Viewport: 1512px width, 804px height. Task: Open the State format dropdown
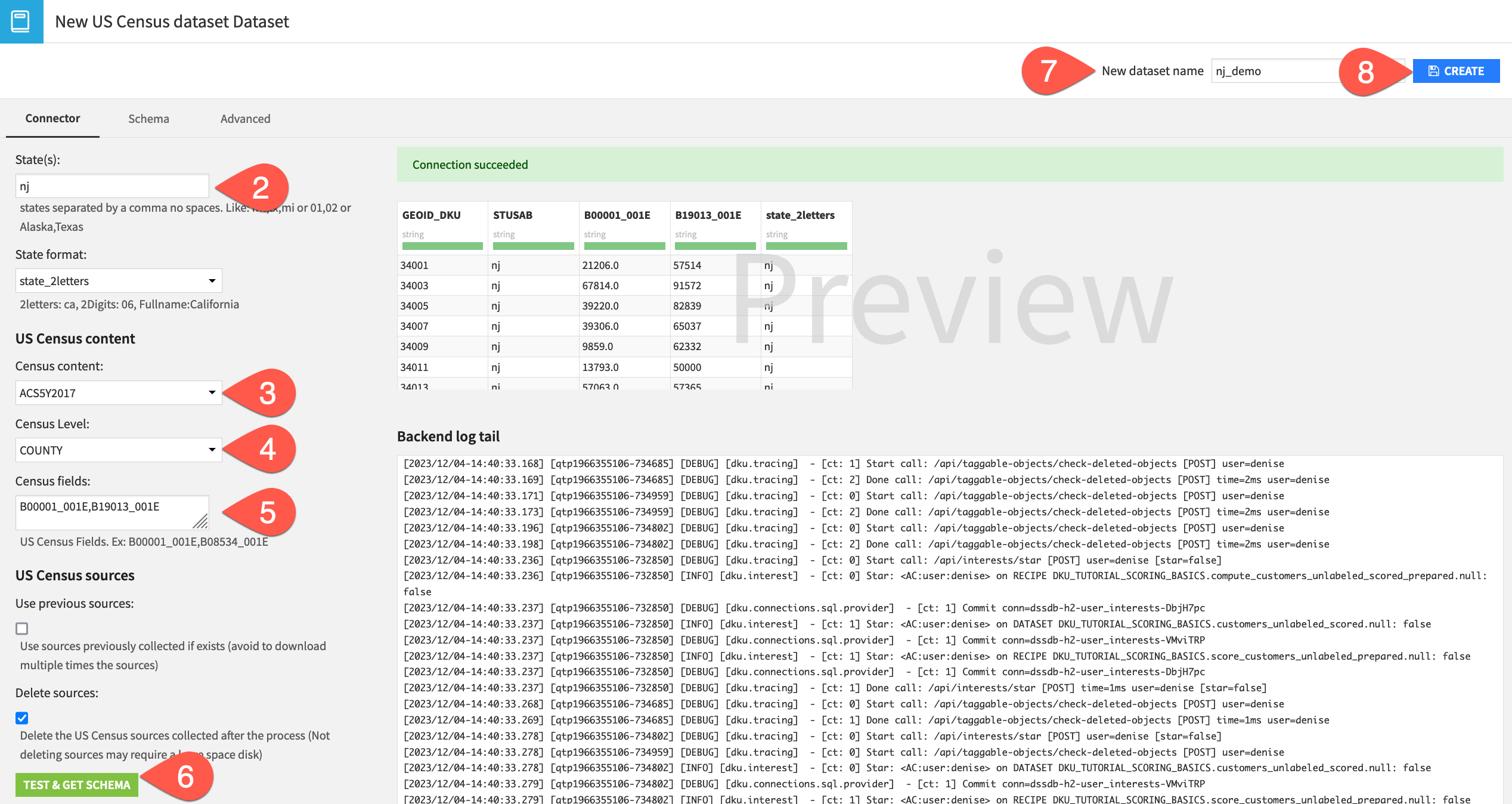[119, 281]
